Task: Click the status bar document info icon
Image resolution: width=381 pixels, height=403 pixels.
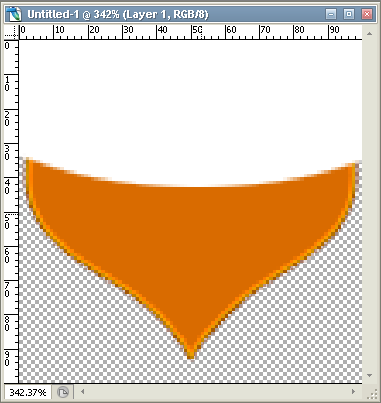Action: (x=63, y=392)
